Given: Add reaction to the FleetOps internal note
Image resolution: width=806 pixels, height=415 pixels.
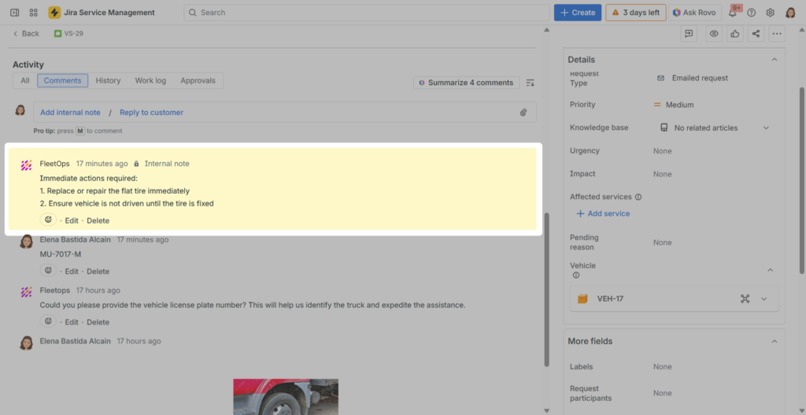Looking at the screenshot, I should tap(48, 220).
